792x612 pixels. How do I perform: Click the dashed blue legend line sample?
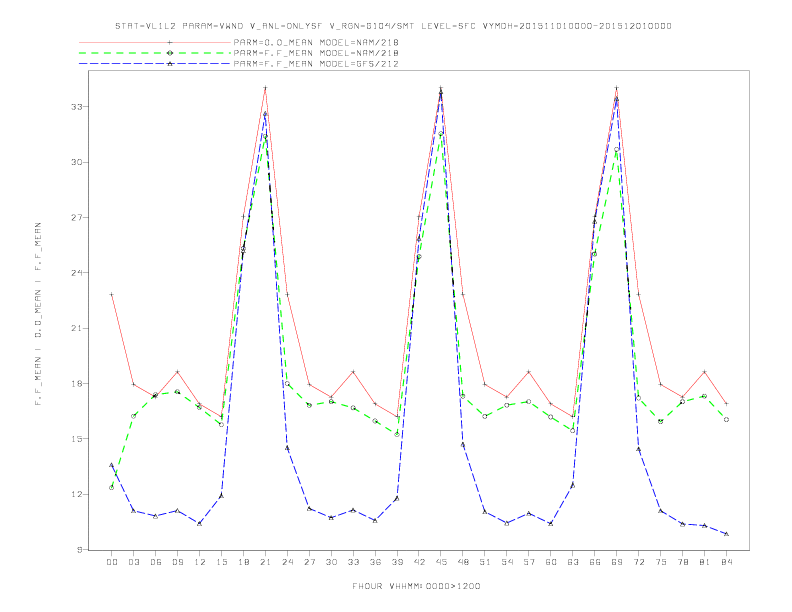155,64
